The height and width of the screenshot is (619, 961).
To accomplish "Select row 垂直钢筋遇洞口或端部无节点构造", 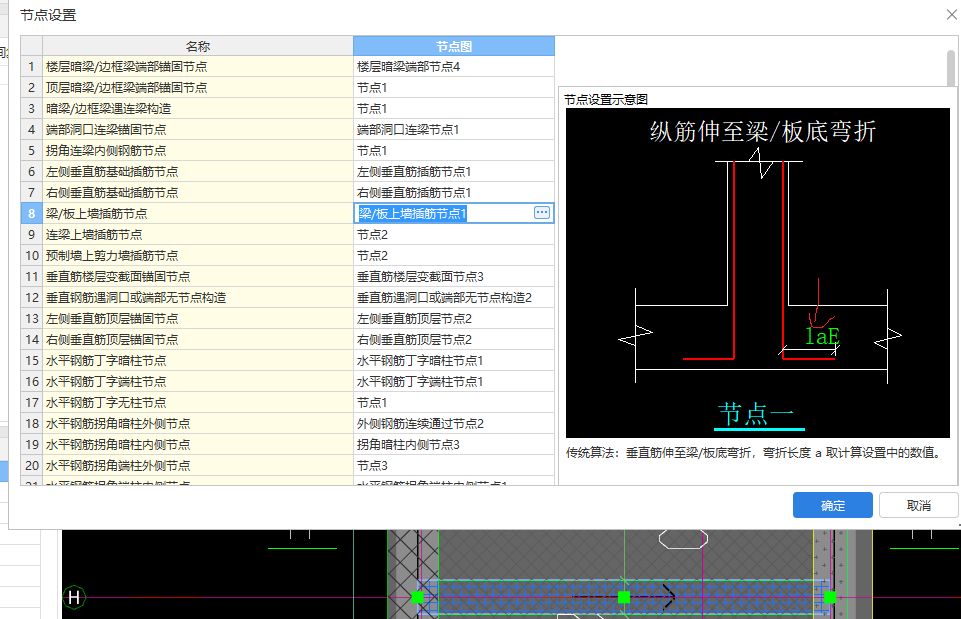I will pyautogui.click(x=197, y=297).
